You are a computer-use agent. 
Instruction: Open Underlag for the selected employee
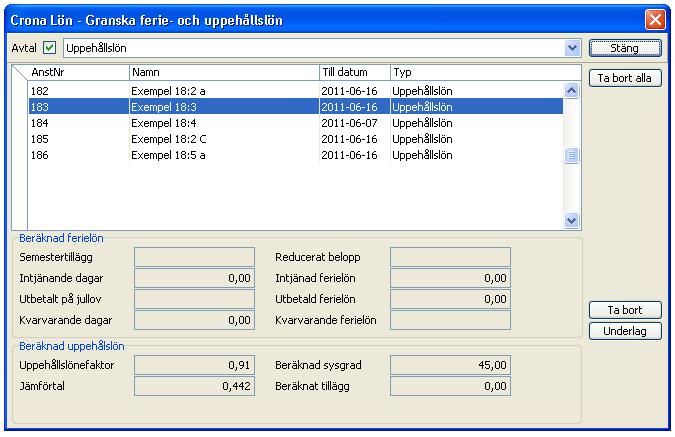click(625, 331)
